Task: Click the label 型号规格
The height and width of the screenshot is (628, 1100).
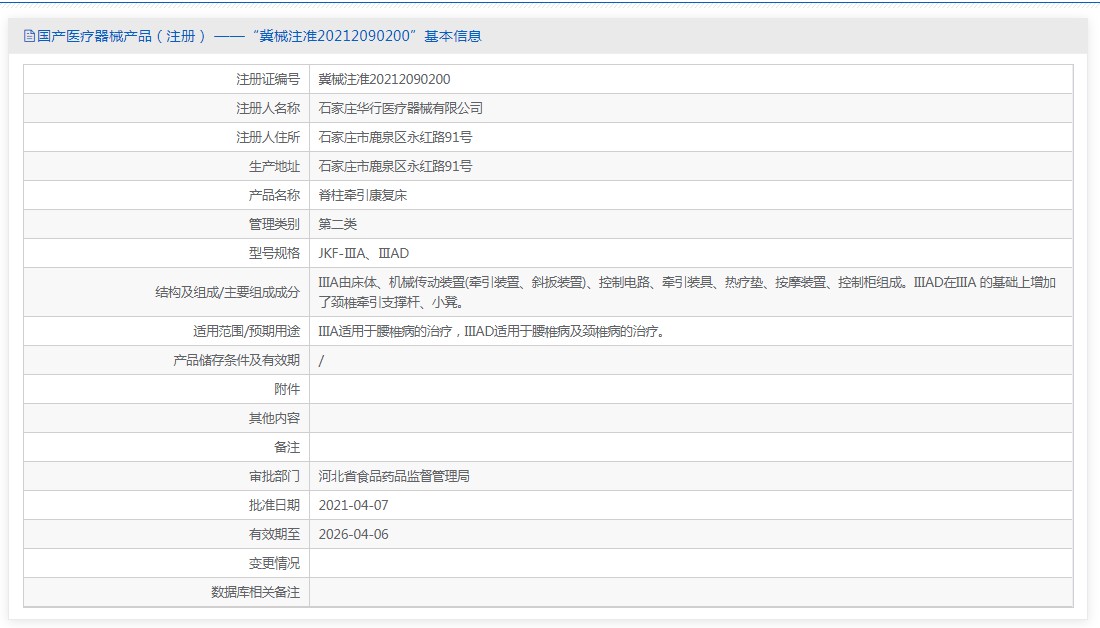Action: click(274, 253)
